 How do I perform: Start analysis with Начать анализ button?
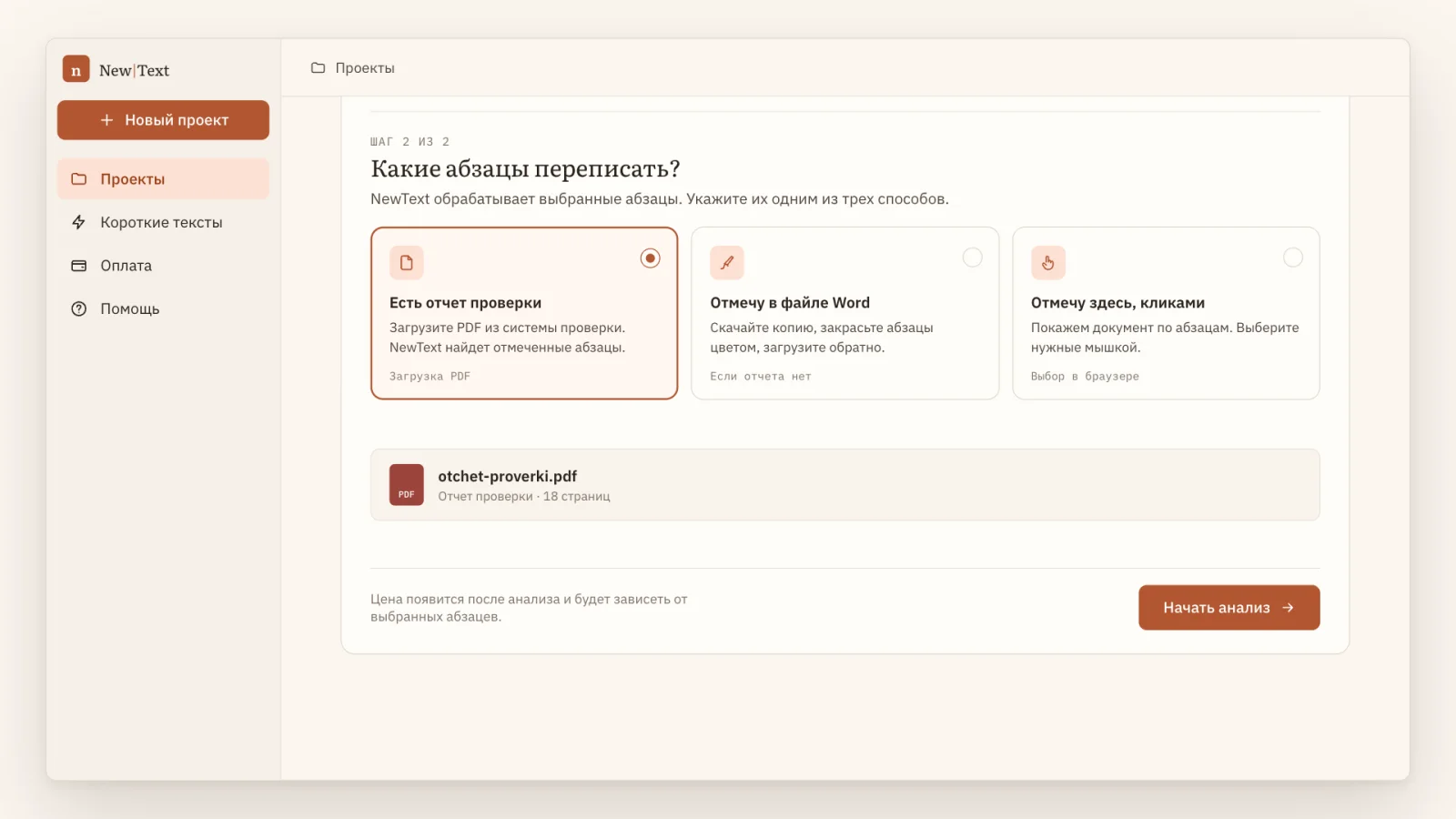click(x=1228, y=608)
